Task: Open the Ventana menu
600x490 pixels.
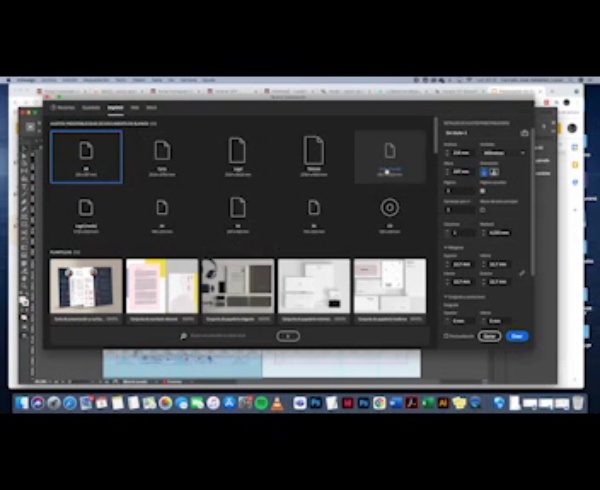Action: click(188, 80)
